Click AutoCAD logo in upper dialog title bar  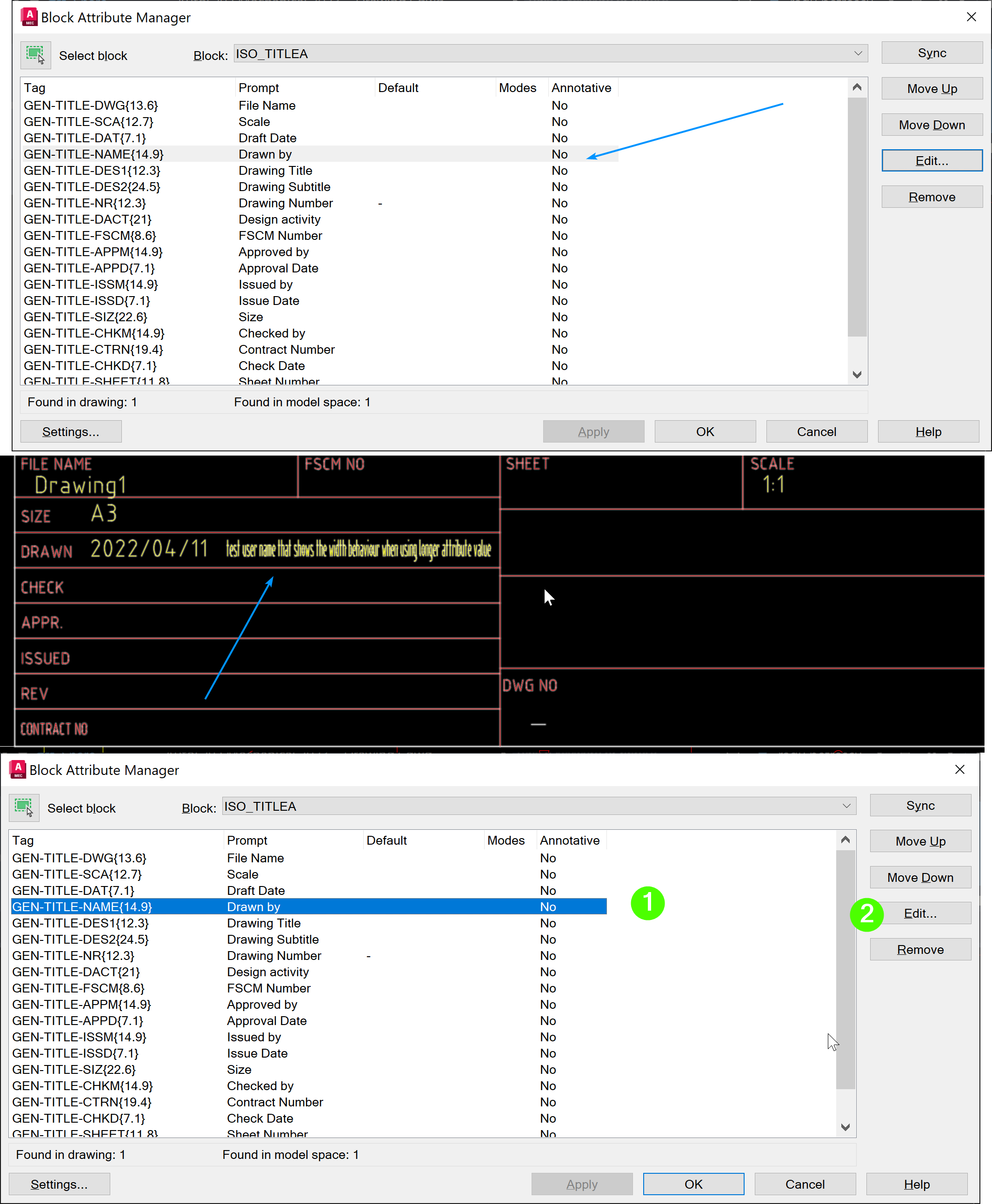(29, 17)
